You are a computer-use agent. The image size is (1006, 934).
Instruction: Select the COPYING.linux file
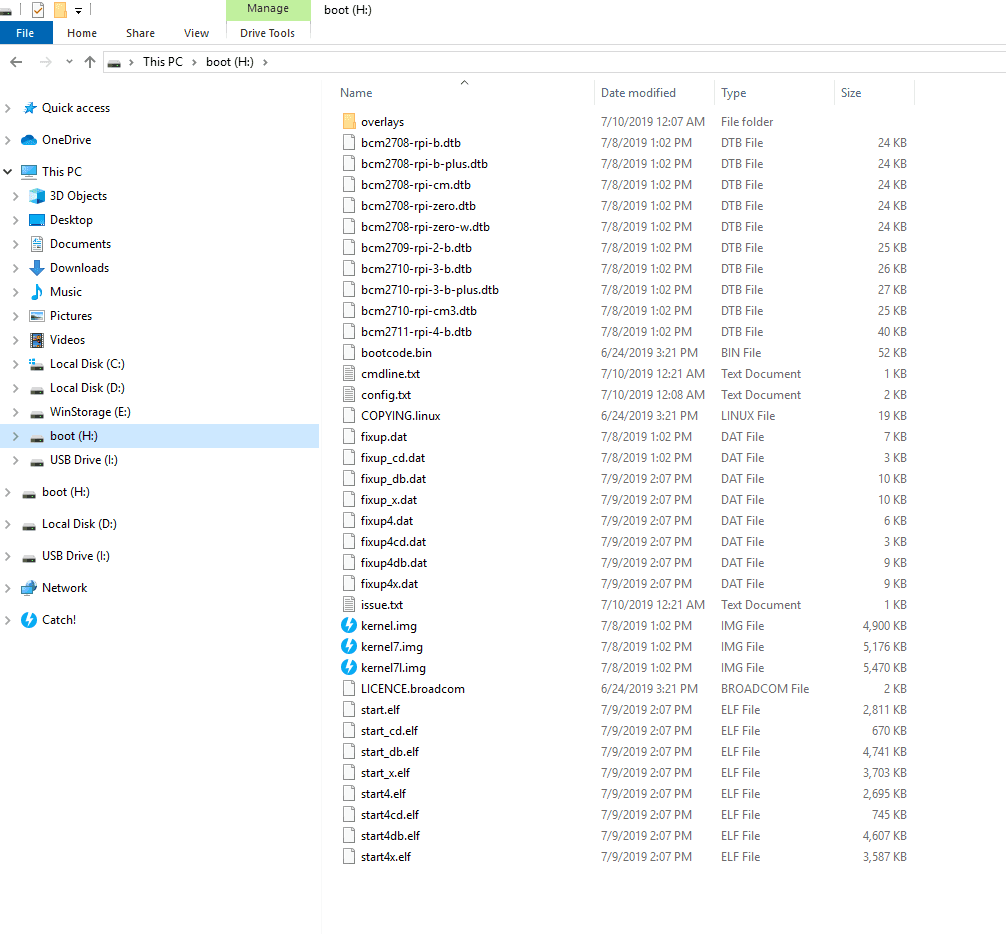tap(400, 416)
